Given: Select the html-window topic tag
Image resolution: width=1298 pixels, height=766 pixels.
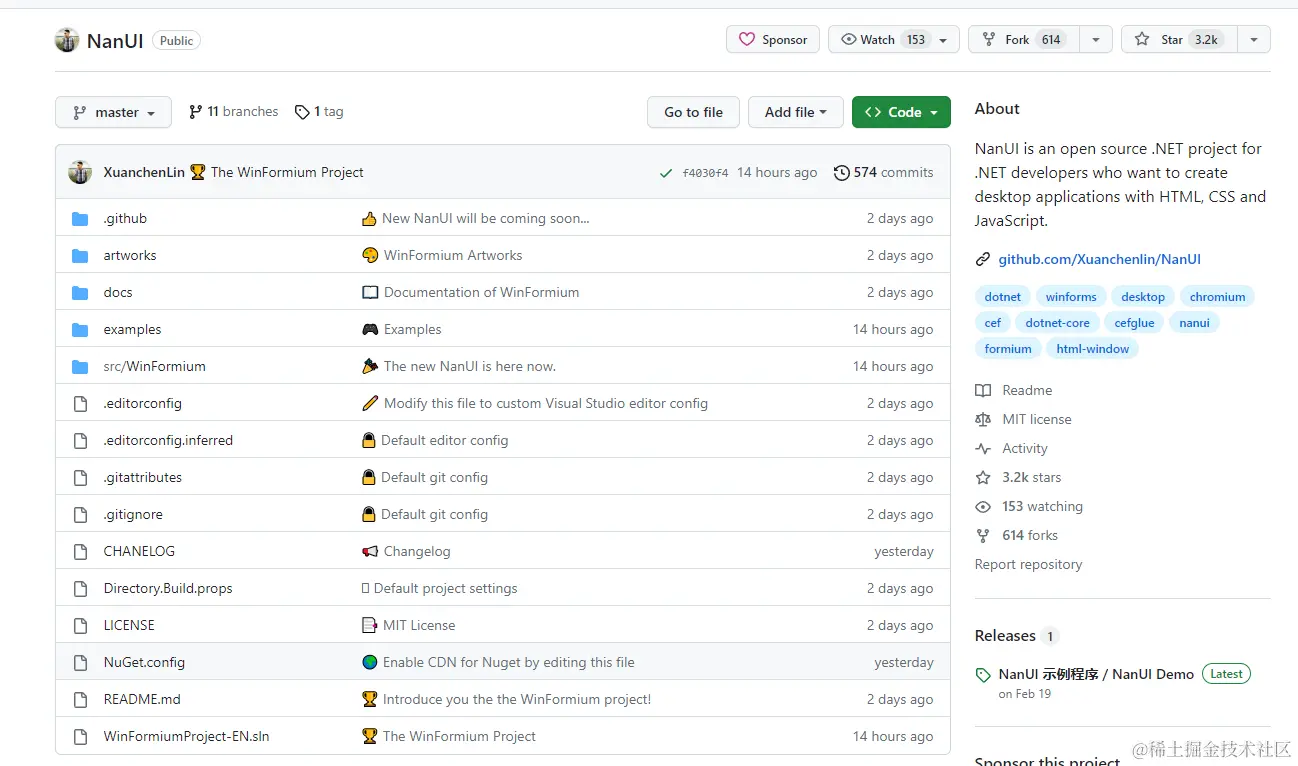Looking at the screenshot, I should click(x=1092, y=349).
